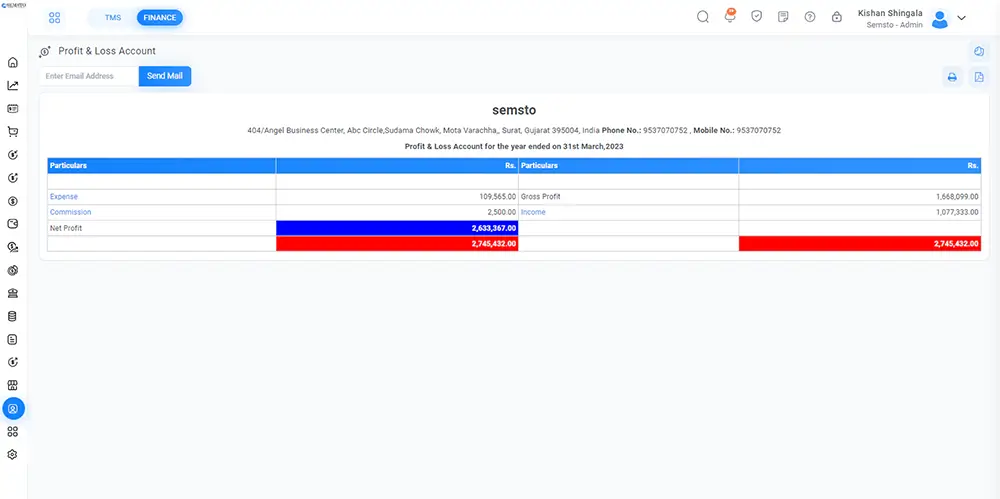
Task: Click the card icon in sidebar
Action: pos(13,109)
